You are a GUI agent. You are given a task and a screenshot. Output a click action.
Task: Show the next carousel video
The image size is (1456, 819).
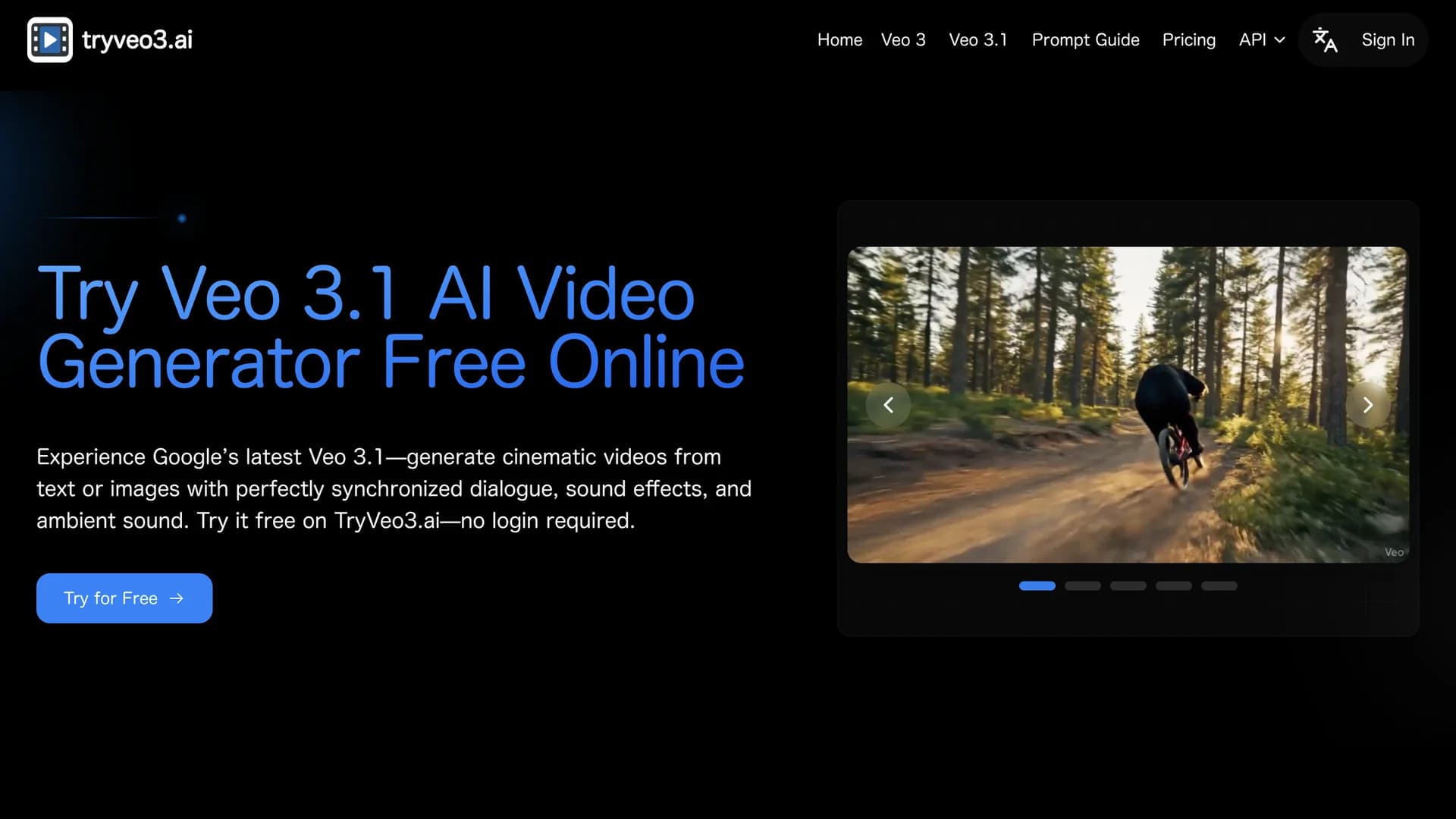tap(1368, 405)
